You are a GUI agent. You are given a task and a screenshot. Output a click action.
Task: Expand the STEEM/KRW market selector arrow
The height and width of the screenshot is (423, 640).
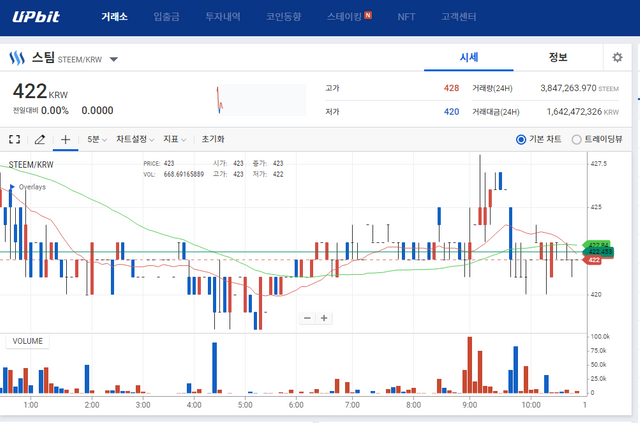(x=114, y=60)
